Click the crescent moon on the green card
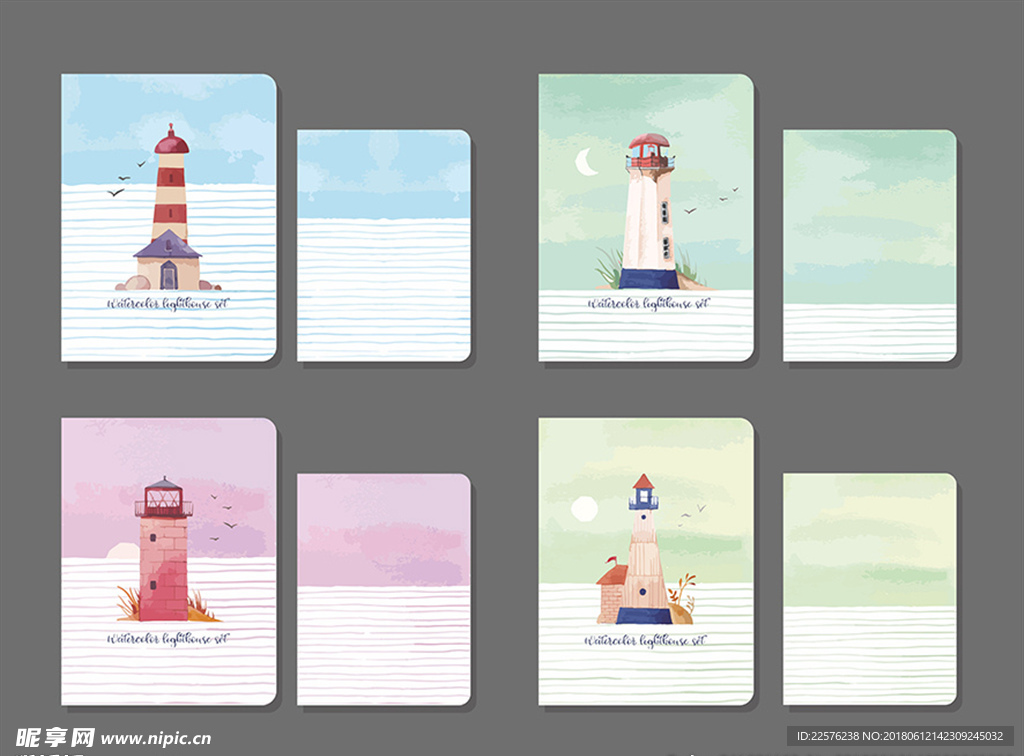Viewport: 1024px width, 756px height. pos(586,162)
